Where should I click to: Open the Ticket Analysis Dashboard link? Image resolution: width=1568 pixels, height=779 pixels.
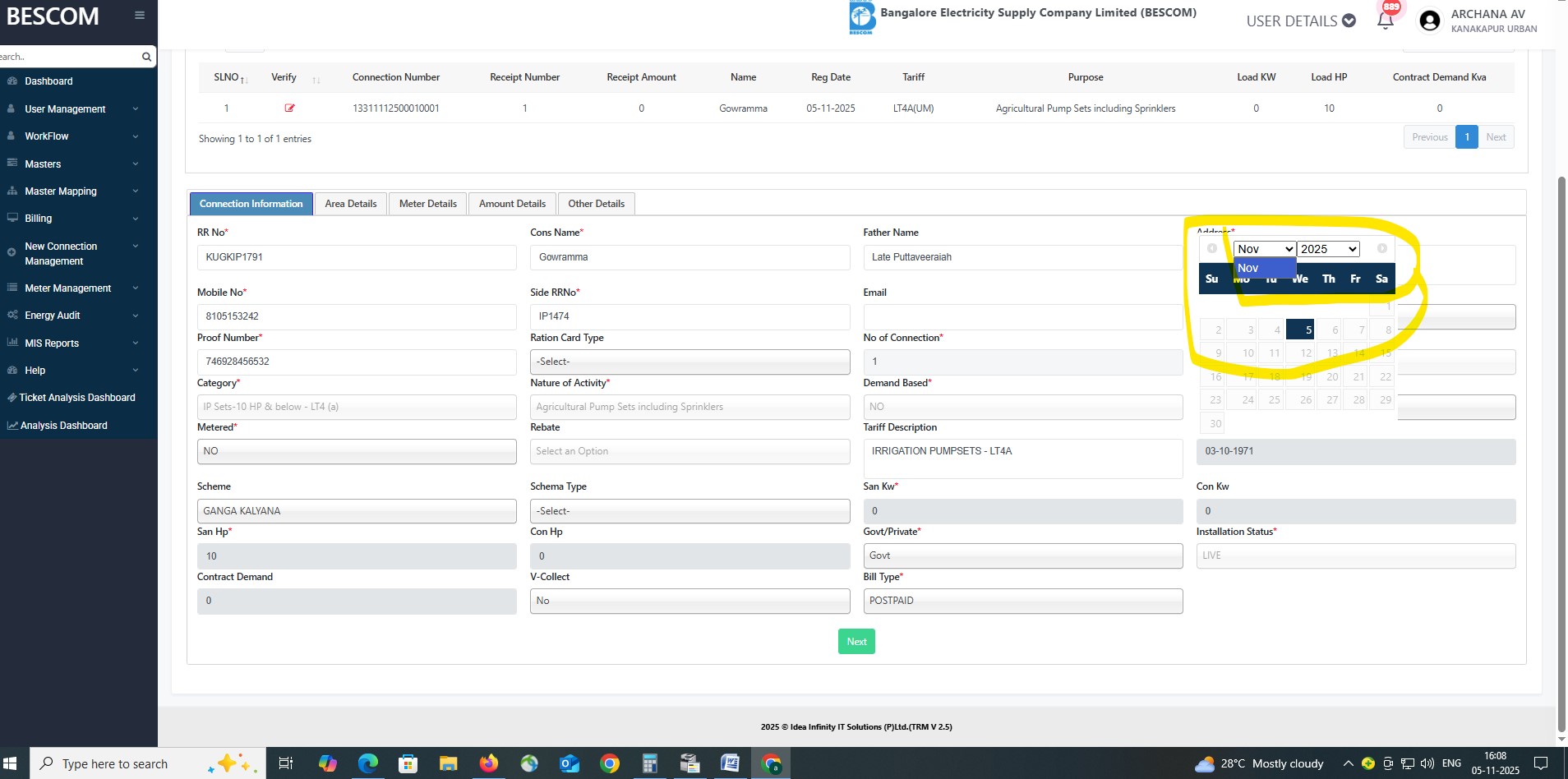tap(77, 398)
